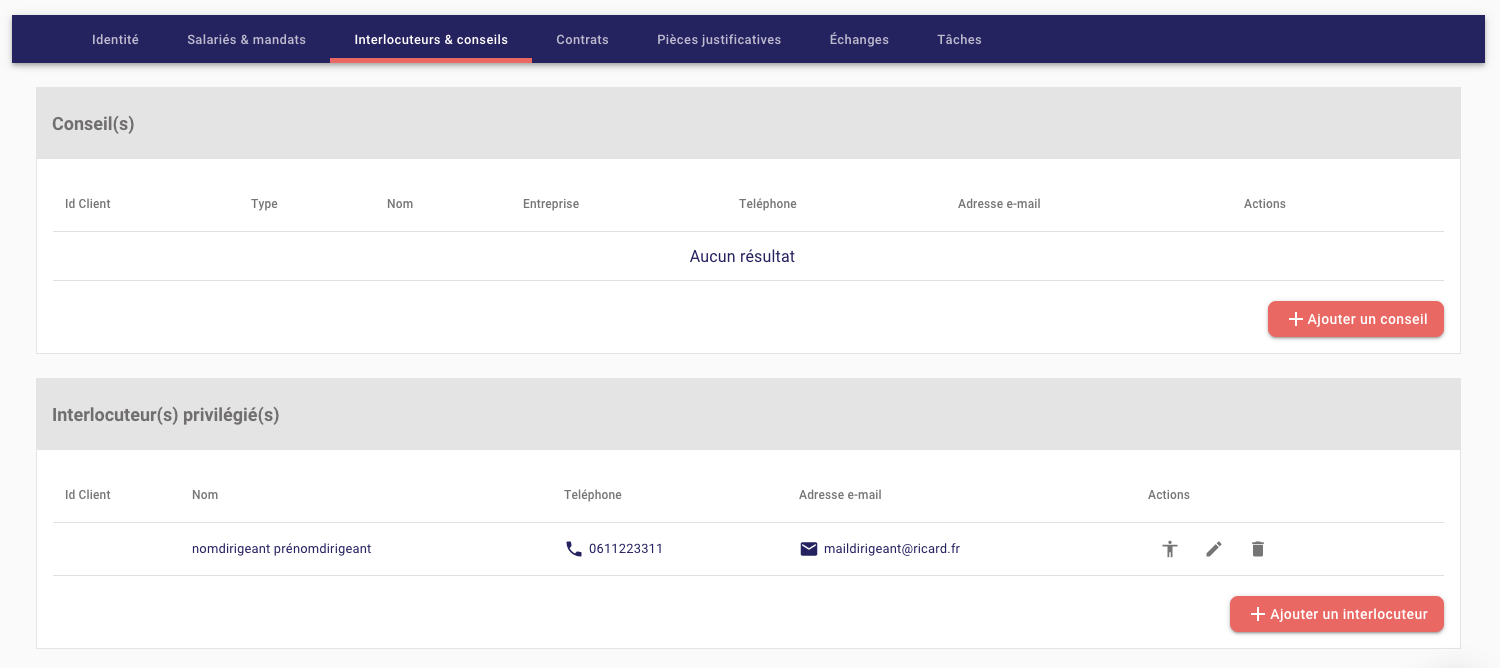Click the phone number 0611223311
This screenshot has width=1500, height=668.
[x=626, y=549]
